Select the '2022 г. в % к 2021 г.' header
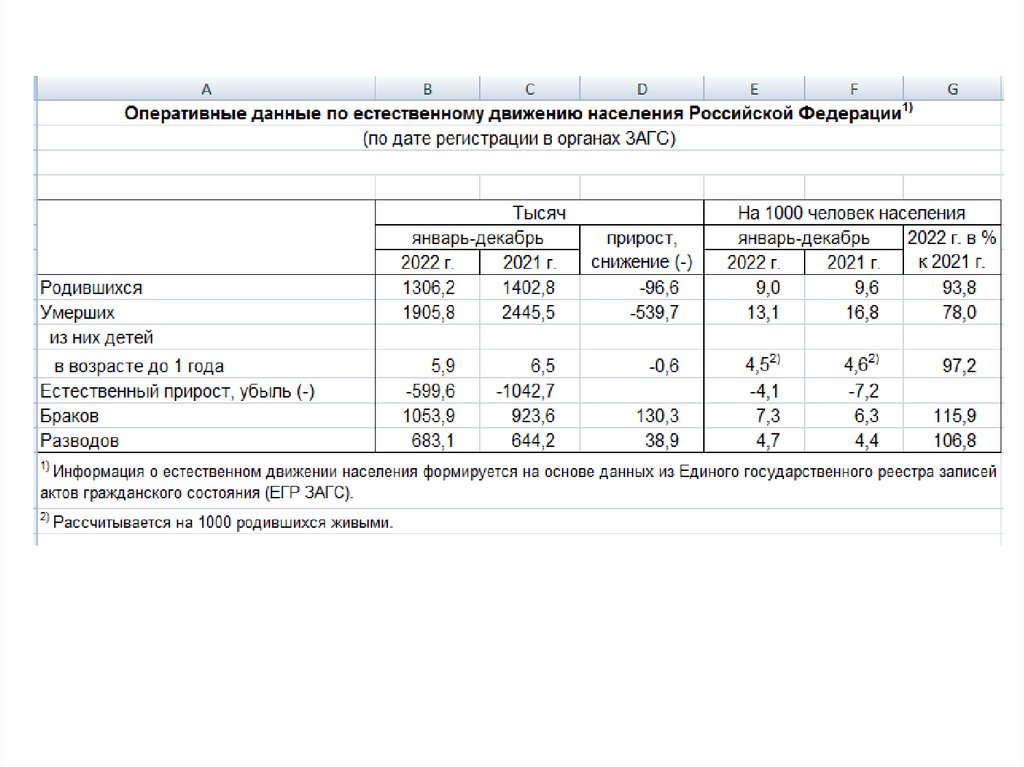Screen dimensions: 1024x767 [x=952, y=250]
